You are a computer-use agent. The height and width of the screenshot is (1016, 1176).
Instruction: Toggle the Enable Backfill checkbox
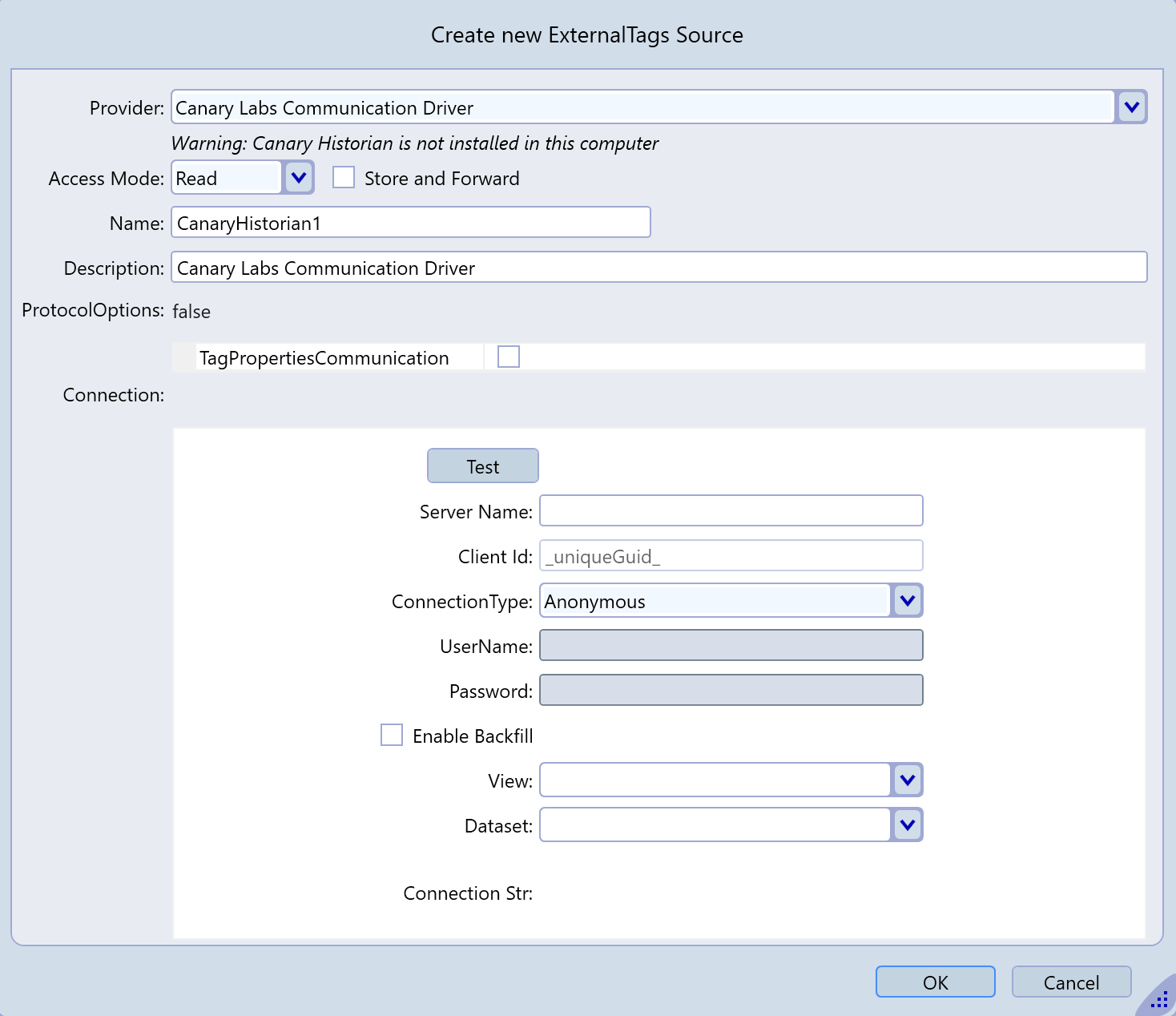(392, 736)
